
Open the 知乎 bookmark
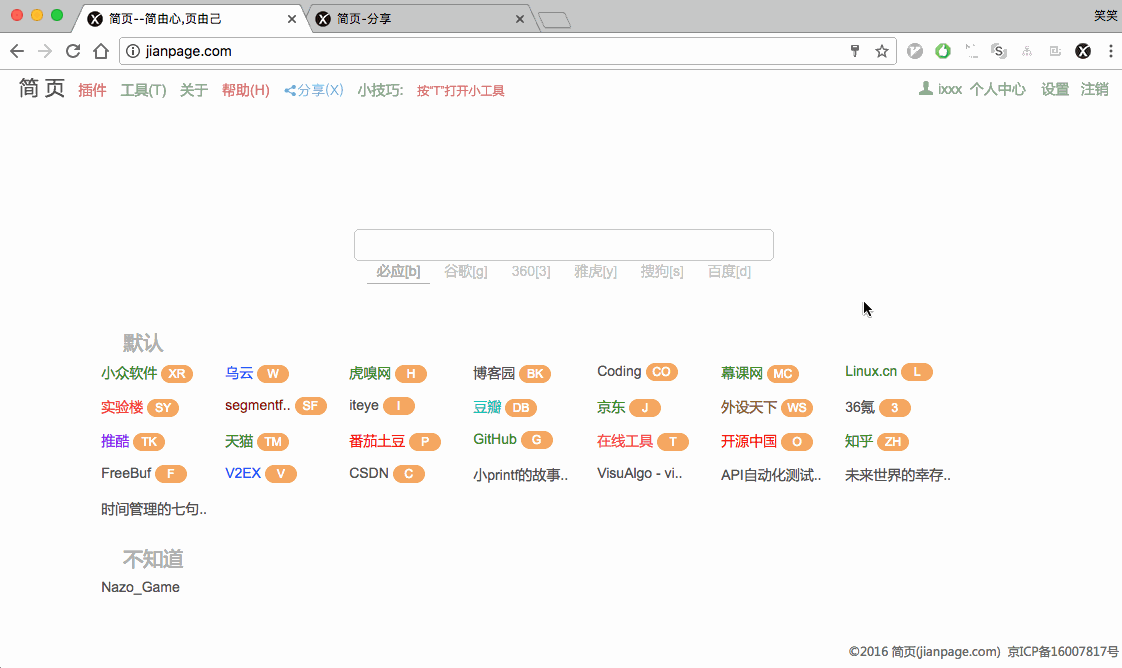tap(859, 441)
